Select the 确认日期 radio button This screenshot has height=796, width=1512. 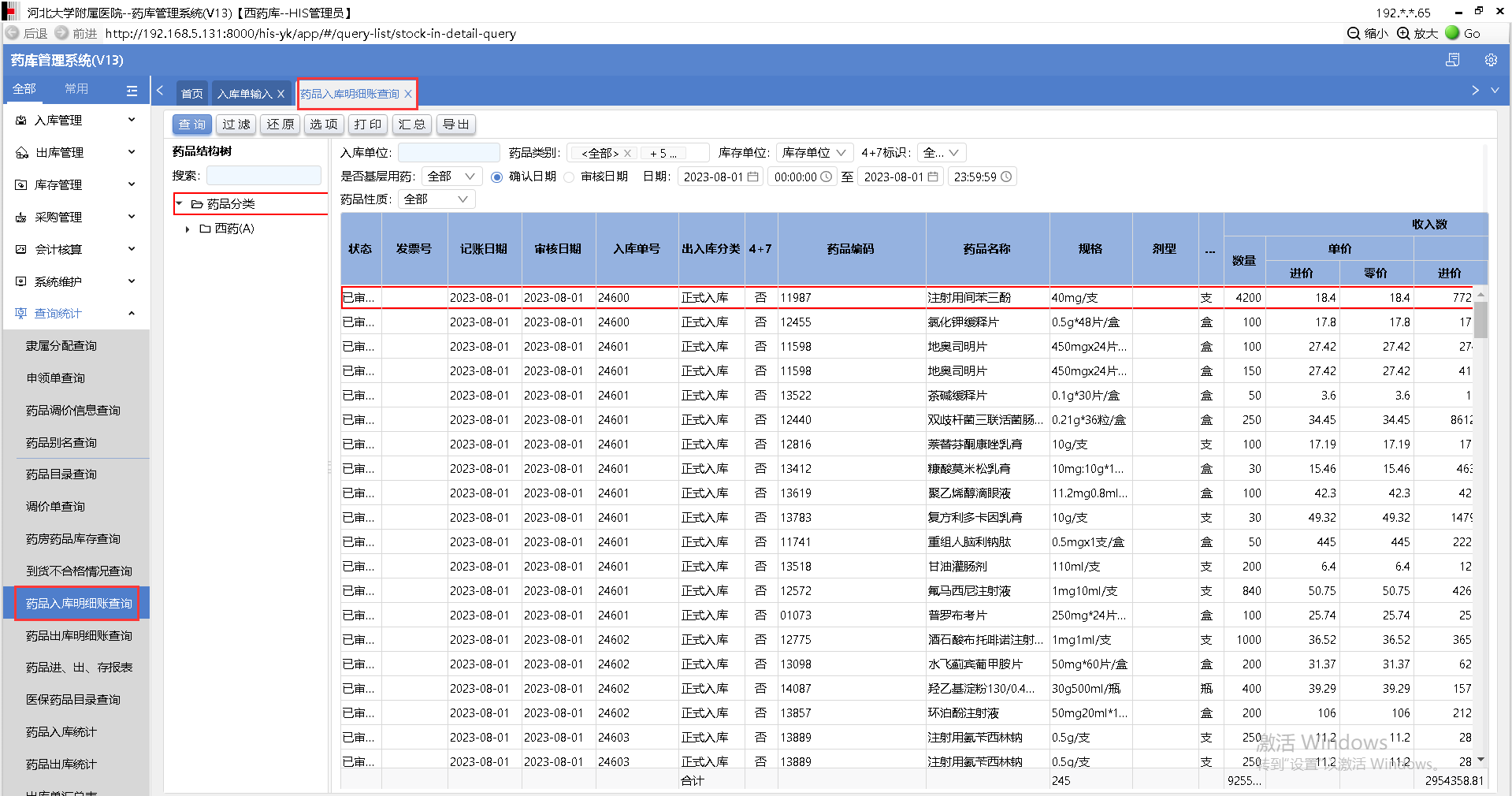[496, 177]
